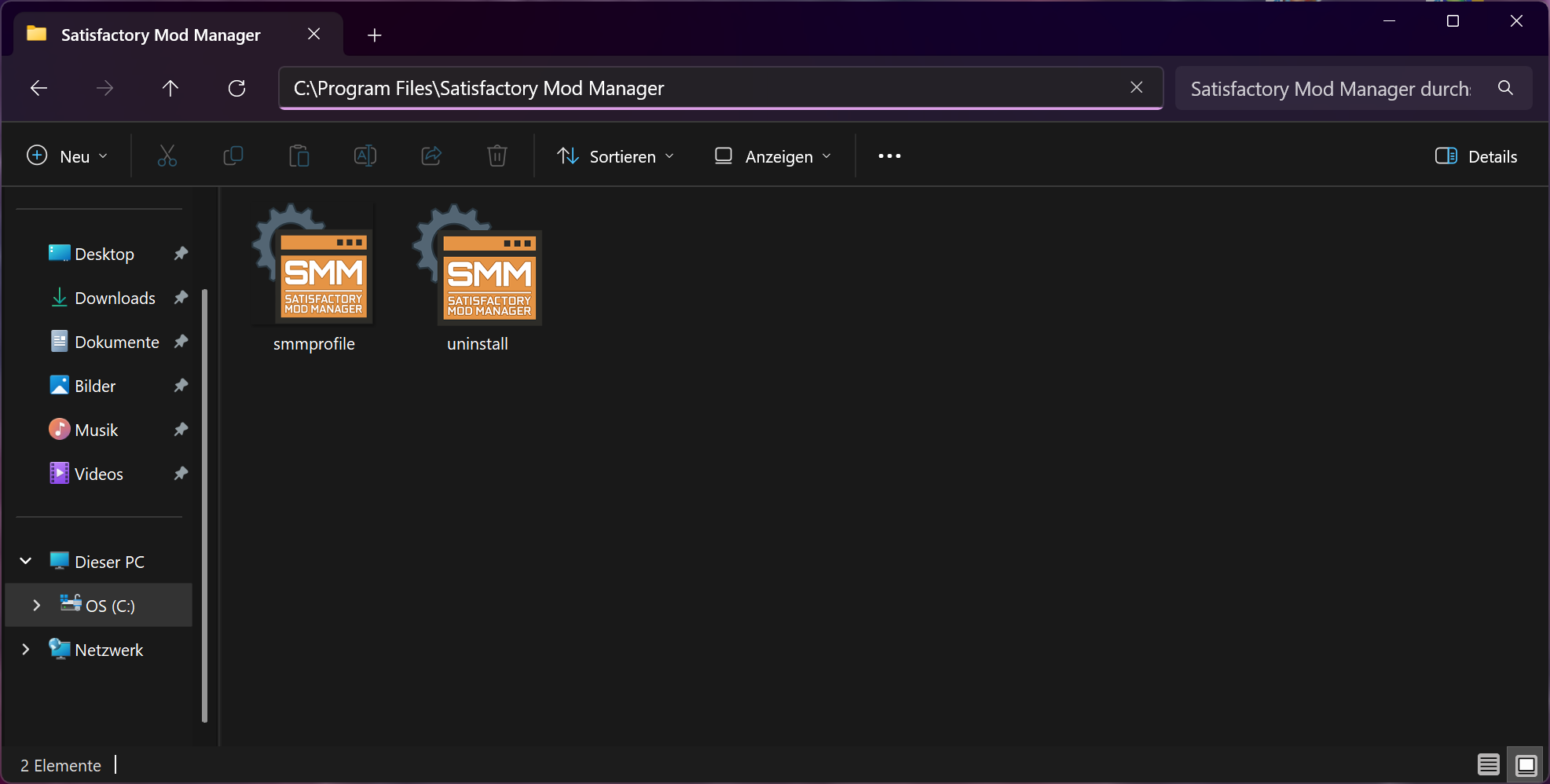Expand the OS (C:) drive node
The image size is (1550, 784).
coord(36,605)
